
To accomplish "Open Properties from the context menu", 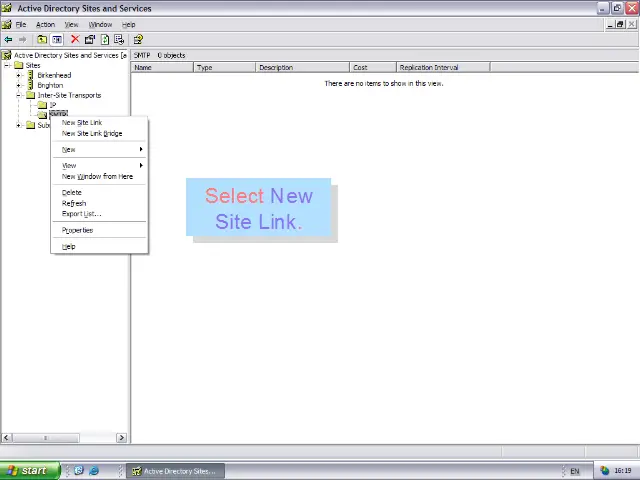I will click(x=99, y=230).
